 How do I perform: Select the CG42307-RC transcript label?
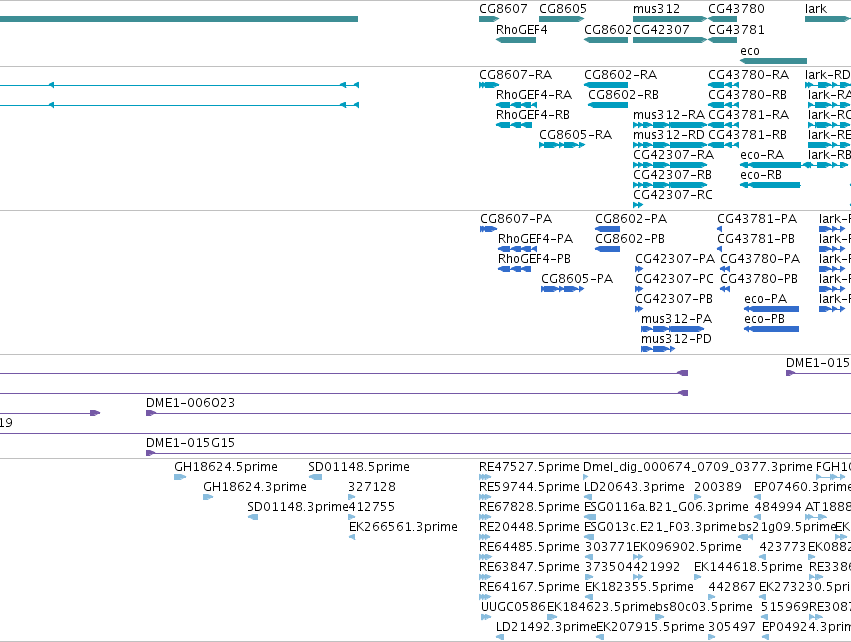click(x=673, y=195)
